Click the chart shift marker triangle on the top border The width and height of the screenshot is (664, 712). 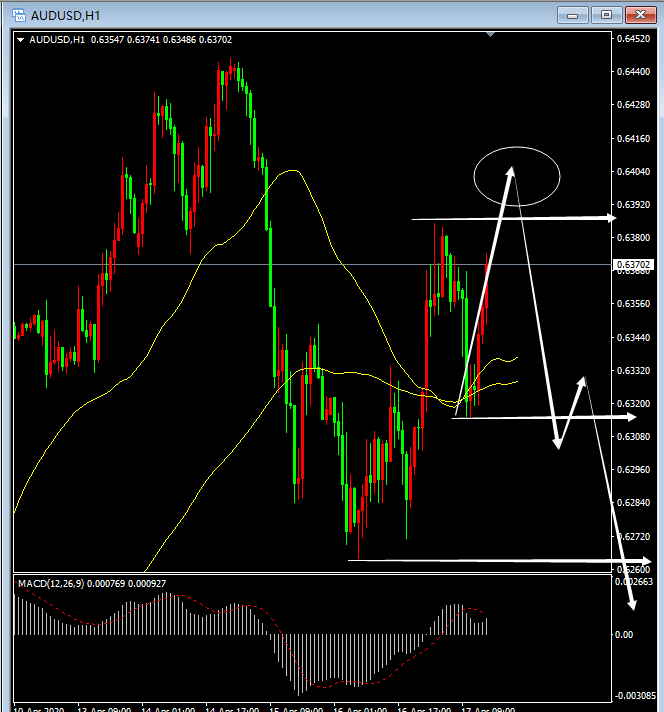click(x=490, y=35)
